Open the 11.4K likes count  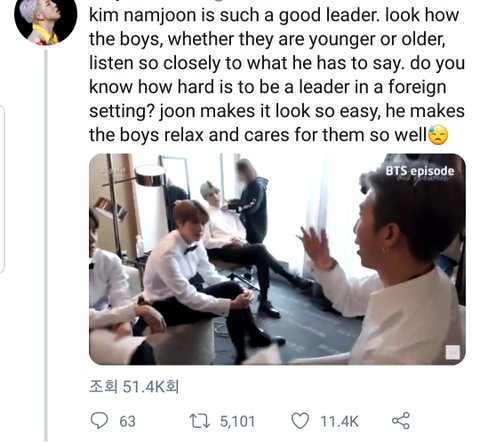tap(339, 421)
